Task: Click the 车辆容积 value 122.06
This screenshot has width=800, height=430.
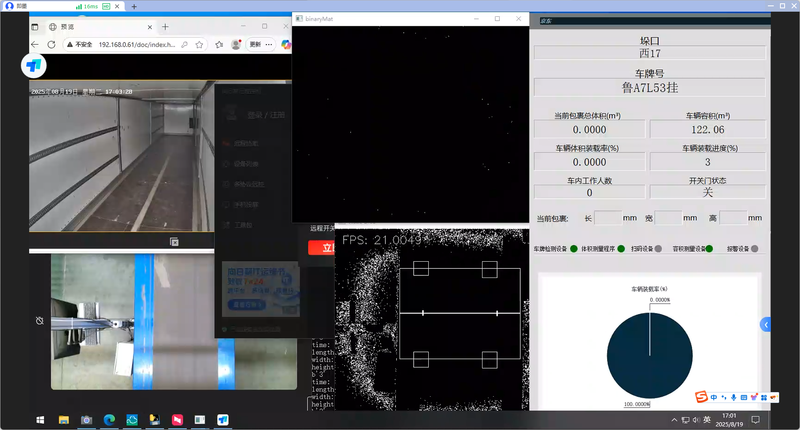Action: 708,130
